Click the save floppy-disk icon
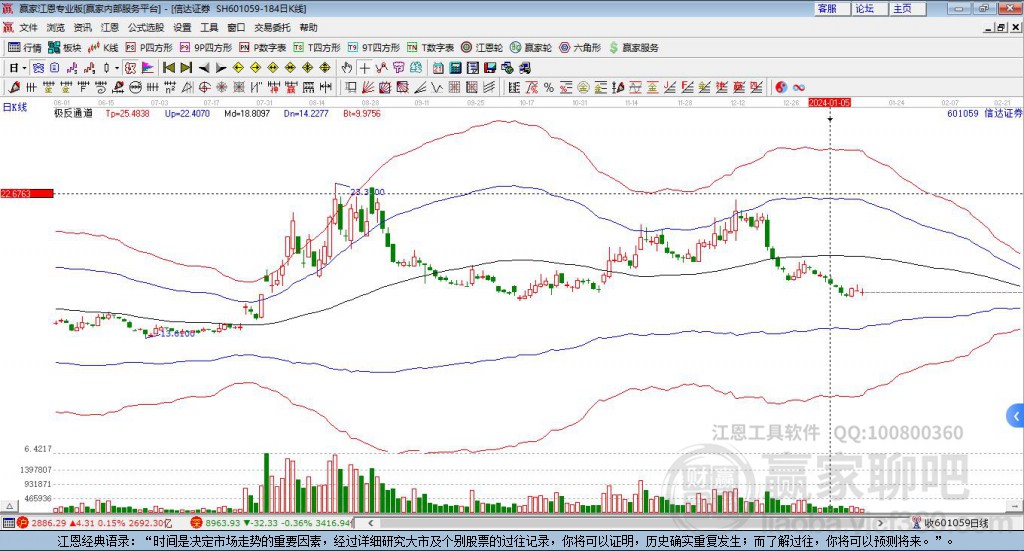Viewport: 1024px width, 551px height. 490,68
